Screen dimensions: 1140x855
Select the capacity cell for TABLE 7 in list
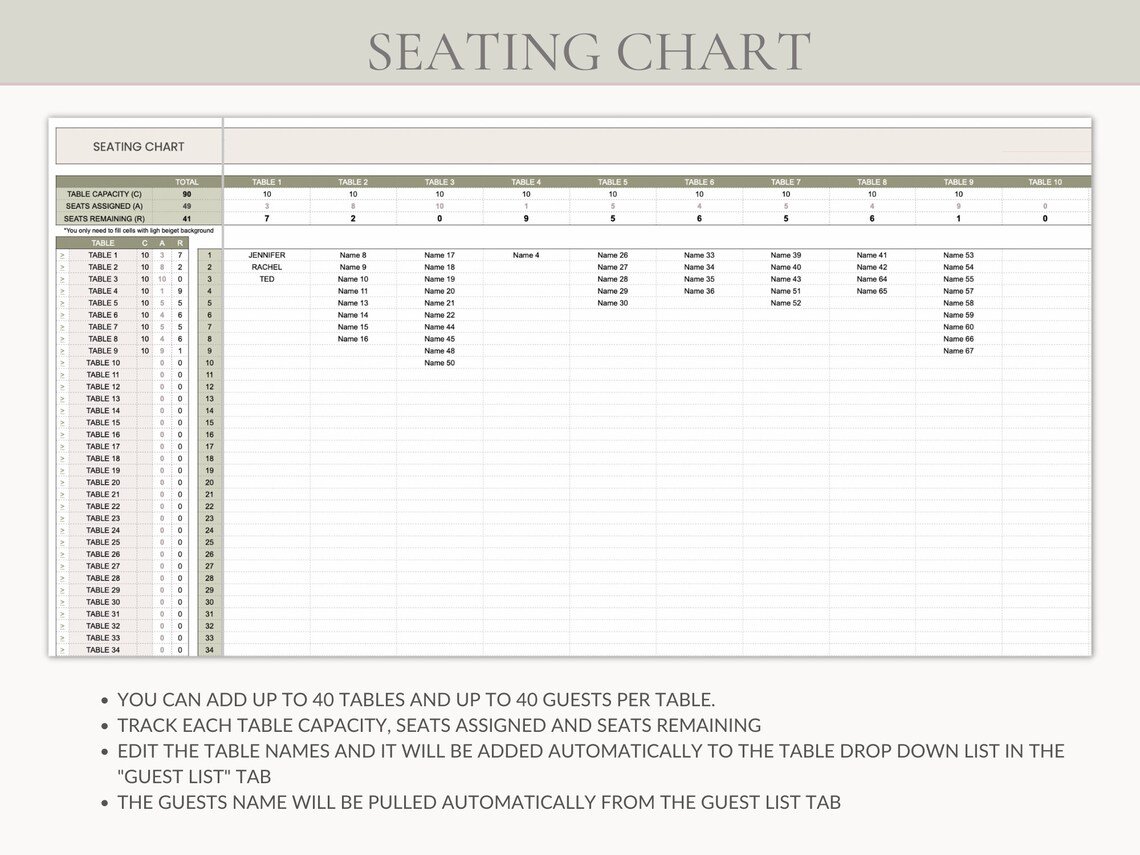pos(145,327)
